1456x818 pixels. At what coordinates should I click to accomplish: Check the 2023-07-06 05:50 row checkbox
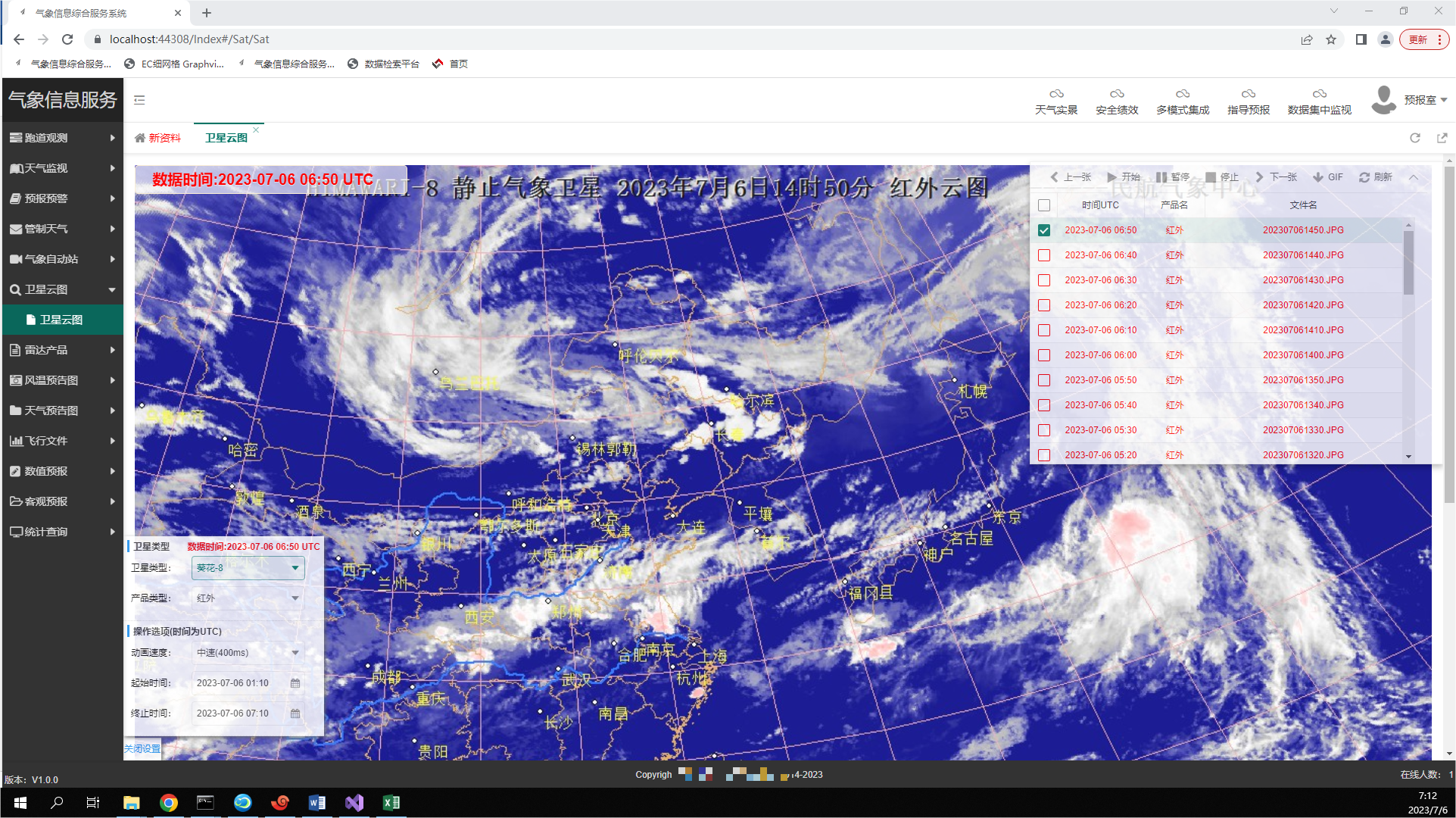click(1044, 380)
